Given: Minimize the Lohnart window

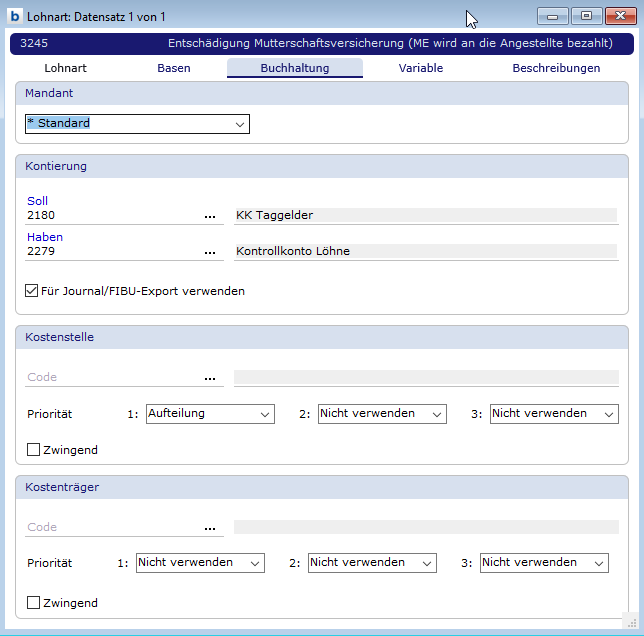Looking at the screenshot, I should pos(553,16).
